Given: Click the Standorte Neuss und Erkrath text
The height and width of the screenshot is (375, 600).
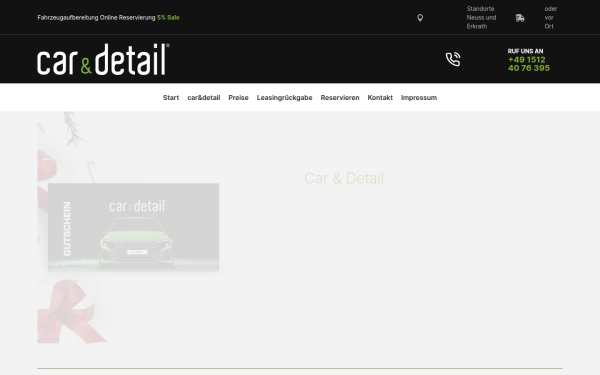Looking at the screenshot, I should [481, 18].
